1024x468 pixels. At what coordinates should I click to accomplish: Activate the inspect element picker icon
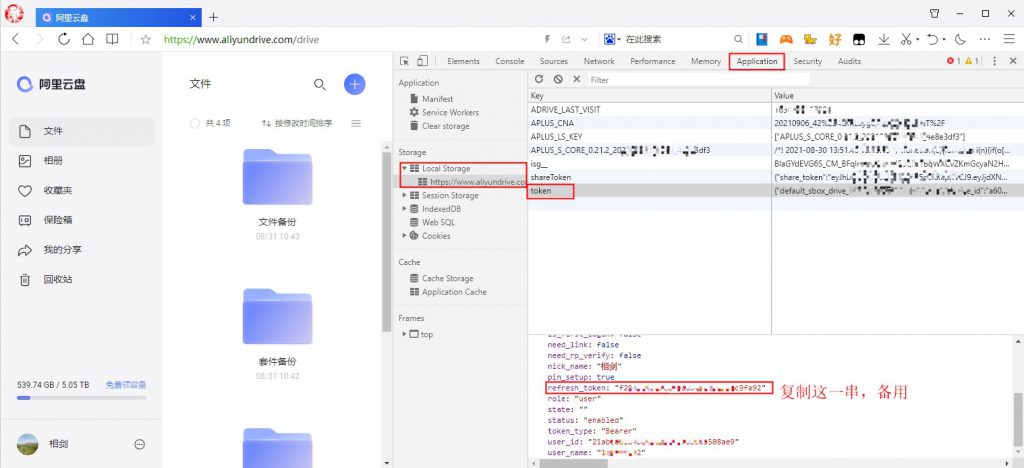point(406,61)
